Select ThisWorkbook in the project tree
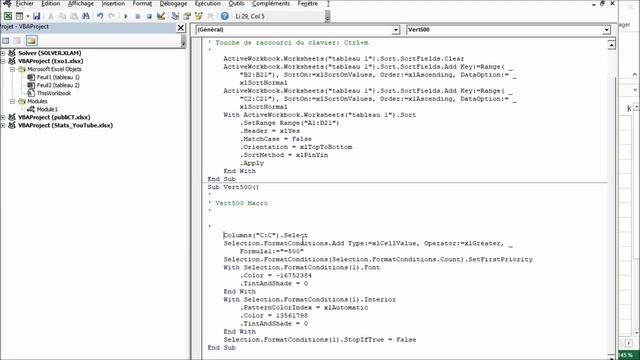The image size is (640, 360). (x=53, y=93)
